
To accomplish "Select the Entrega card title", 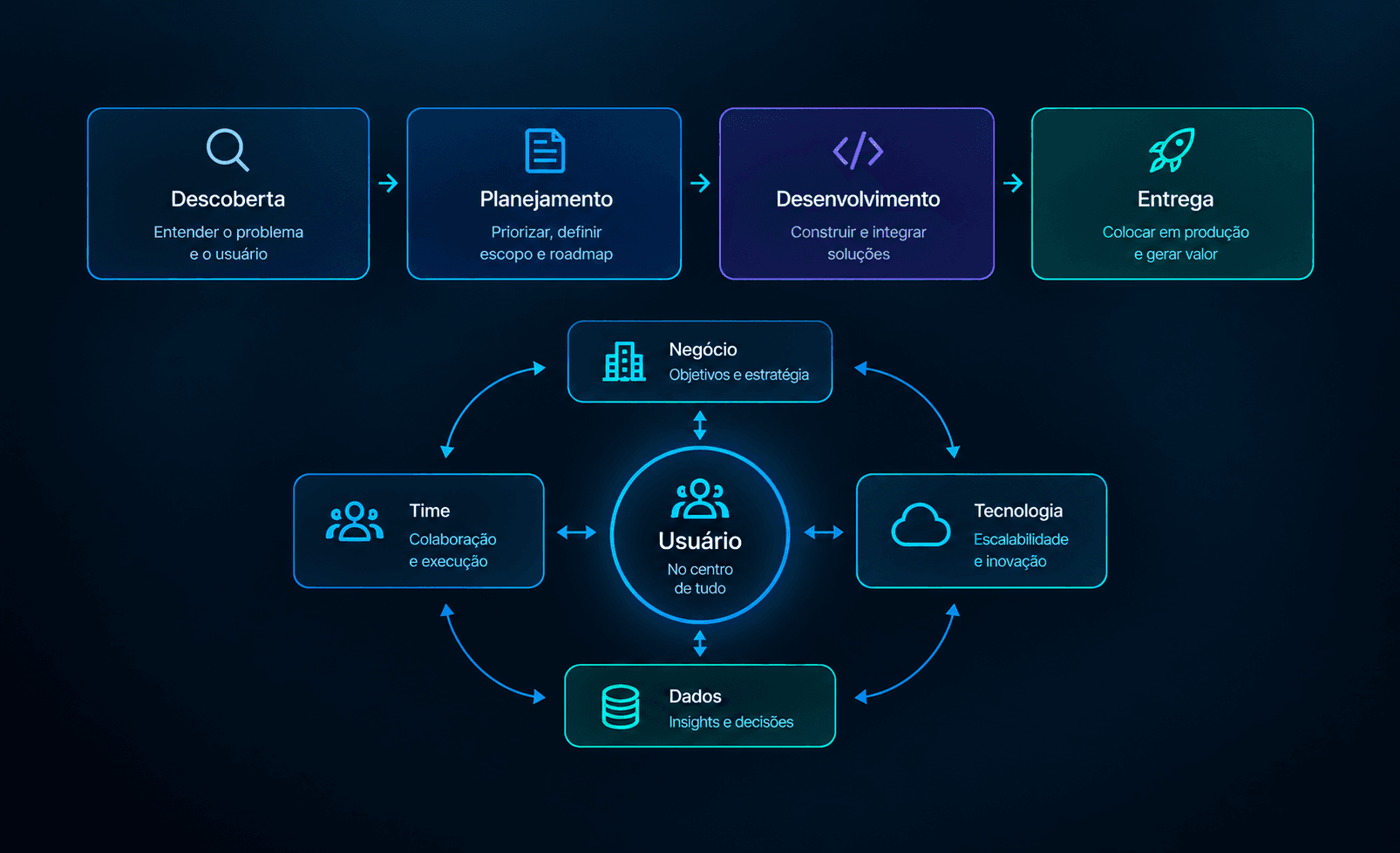I will [x=1175, y=200].
